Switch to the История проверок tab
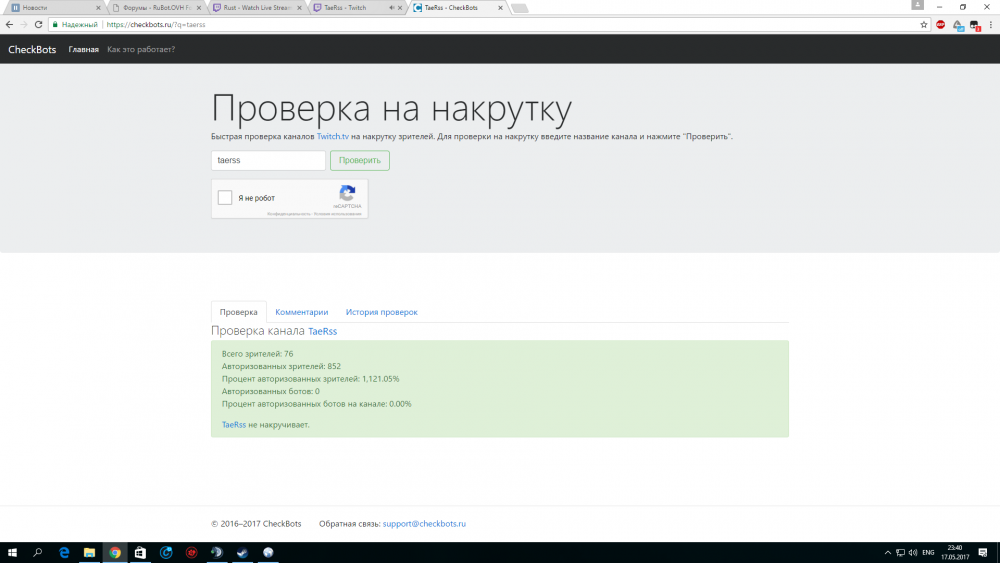The height and width of the screenshot is (563, 1000). tap(381, 312)
